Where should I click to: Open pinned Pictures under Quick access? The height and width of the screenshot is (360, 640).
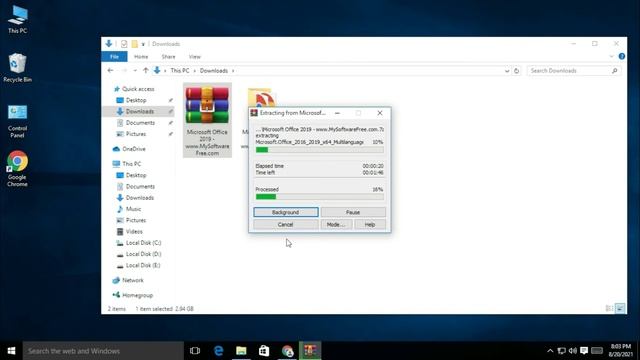(x=136, y=134)
